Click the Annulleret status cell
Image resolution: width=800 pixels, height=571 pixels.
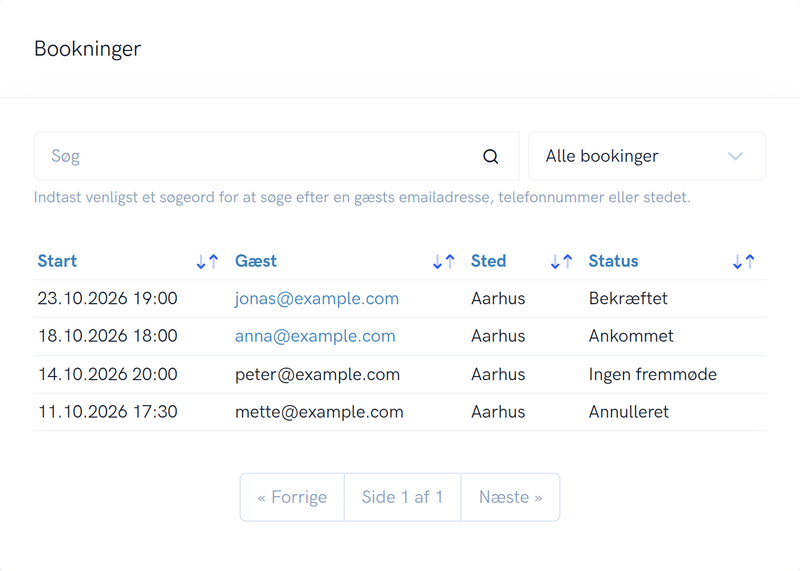[x=629, y=411]
